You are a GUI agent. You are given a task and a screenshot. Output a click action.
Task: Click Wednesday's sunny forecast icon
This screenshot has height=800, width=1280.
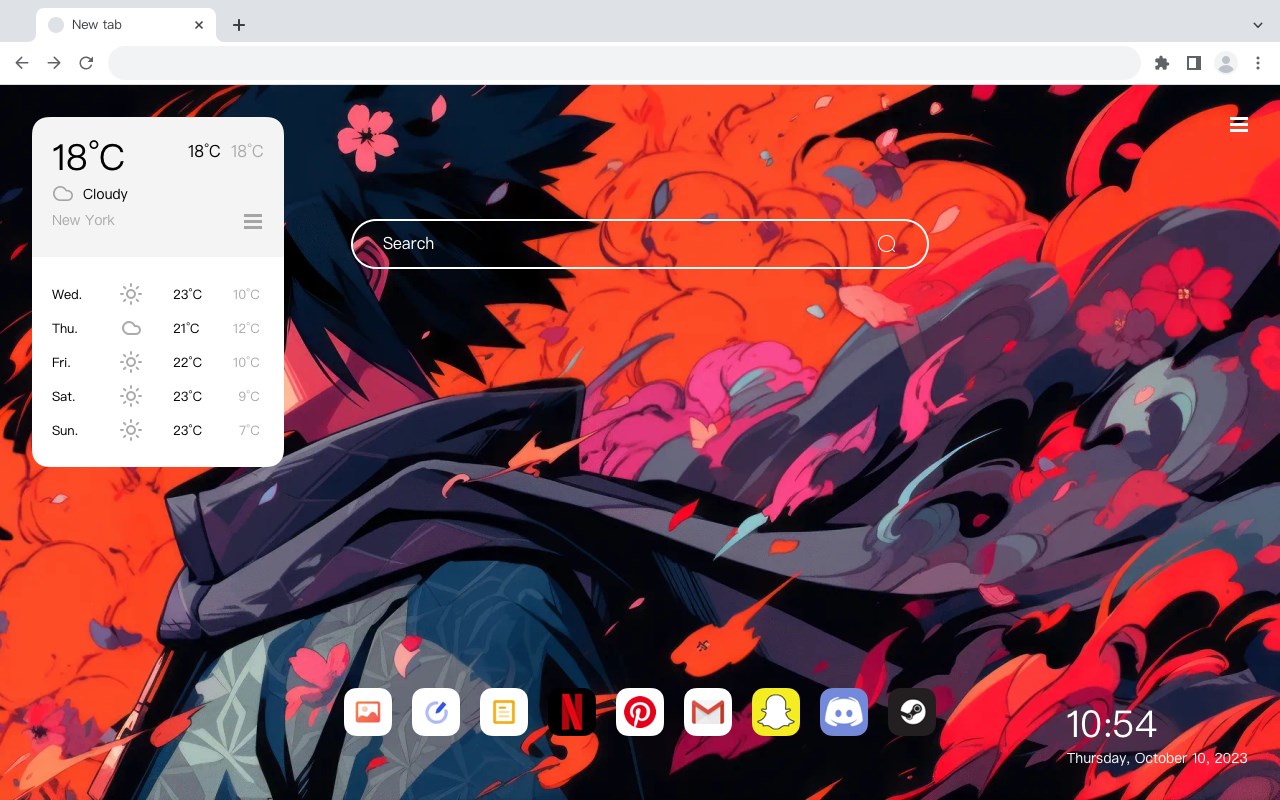click(x=131, y=294)
